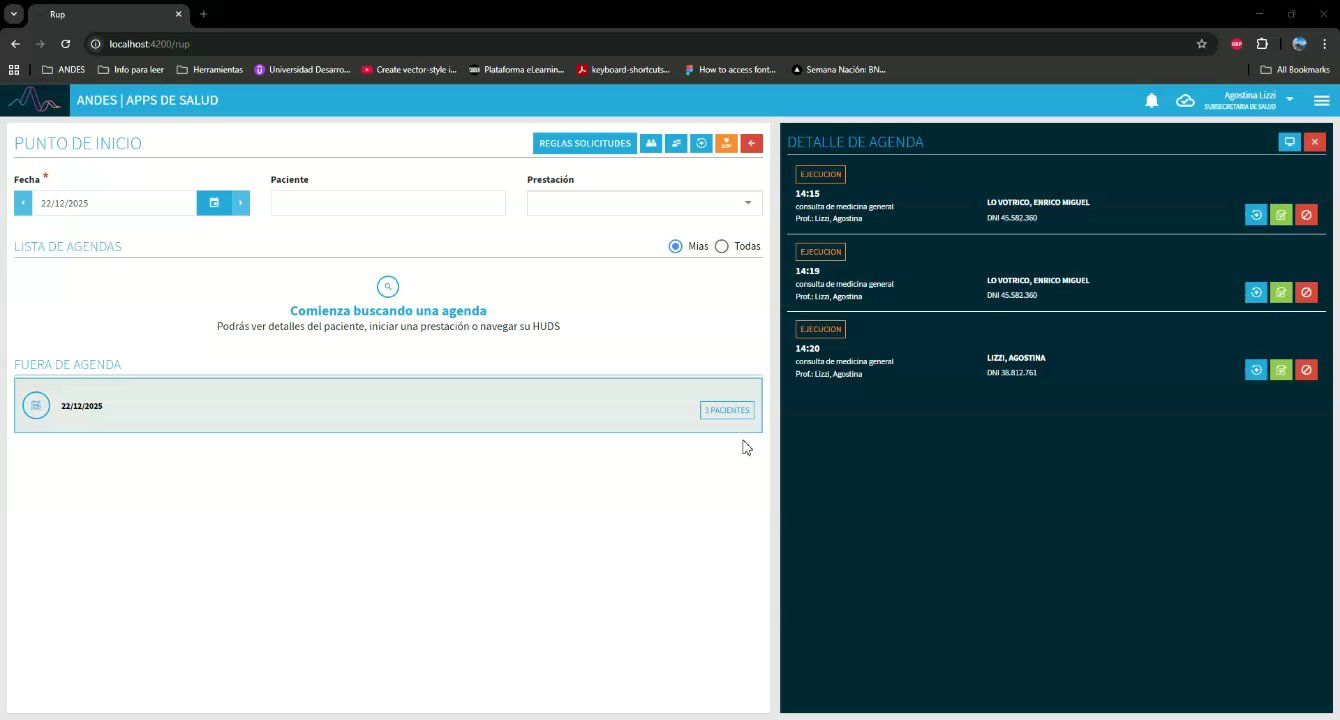This screenshot has height=720, width=1340.
Task: Open the Chrome three-dot menu
Action: pyautogui.click(x=1324, y=44)
